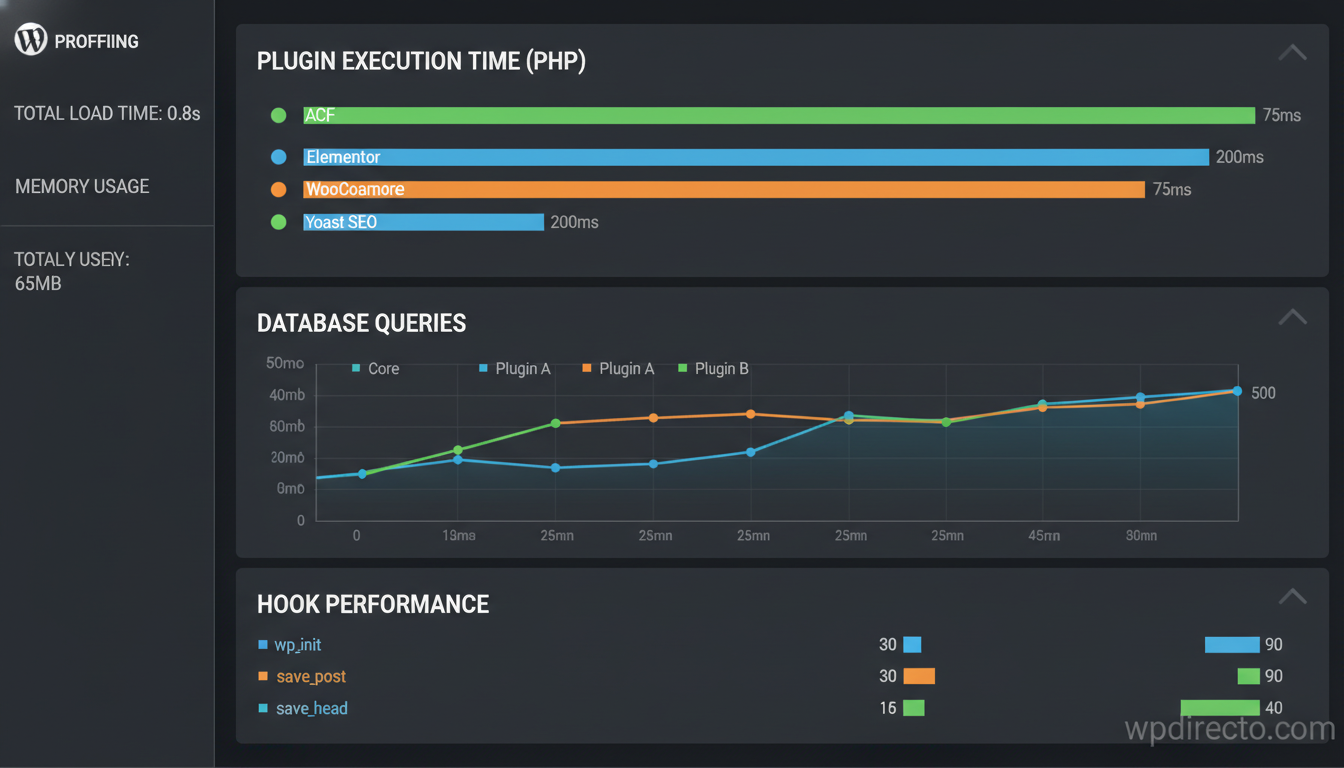The width and height of the screenshot is (1344, 768).
Task: Click the TOTAL LOAD TIME: 0.8s entry
Action: (x=107, y=114)
